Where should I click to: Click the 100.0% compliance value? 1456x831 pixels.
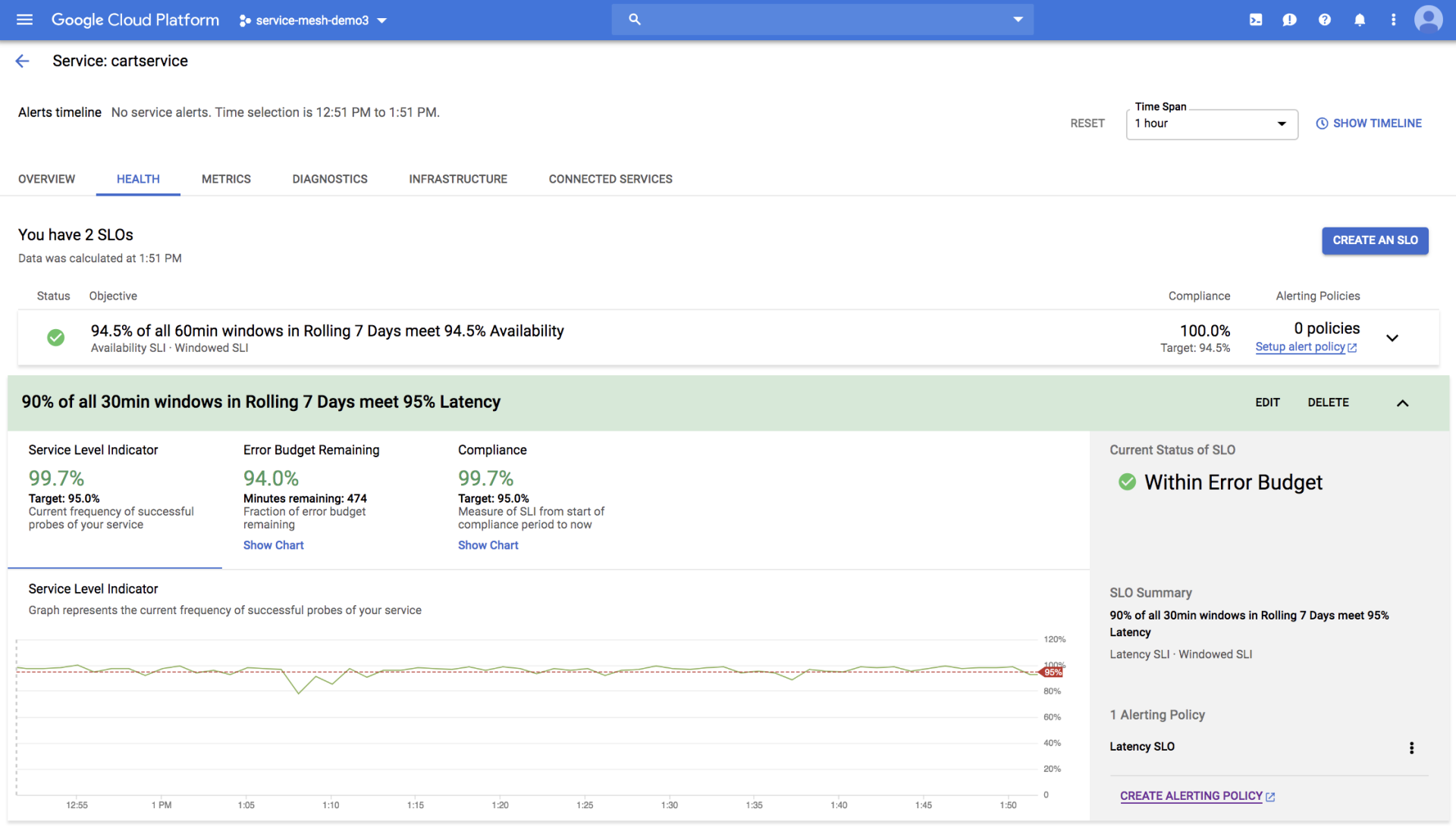pos(1204,331)
